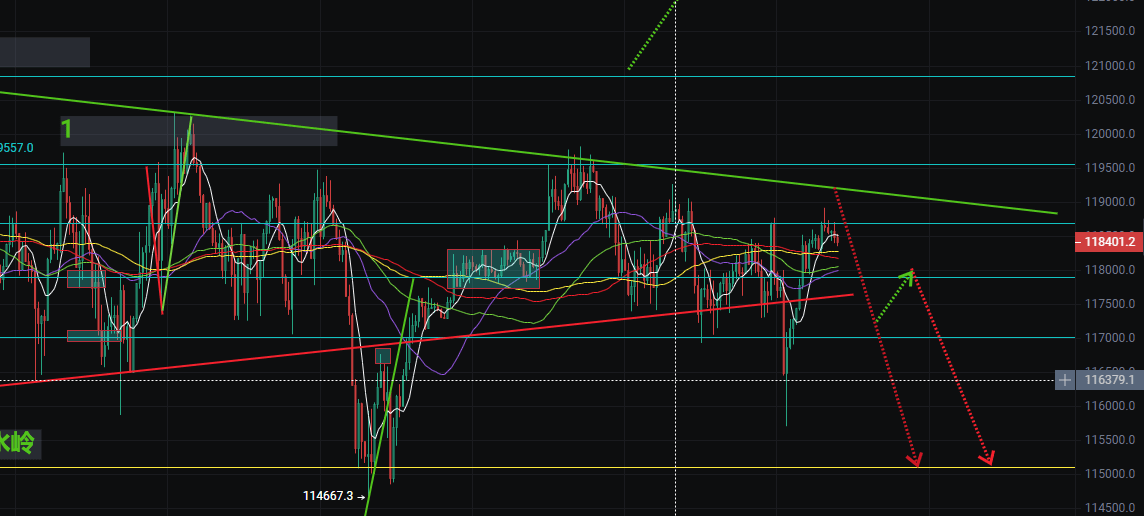
Task: Select the gray text box labeled 1
Action: point(198,130)
